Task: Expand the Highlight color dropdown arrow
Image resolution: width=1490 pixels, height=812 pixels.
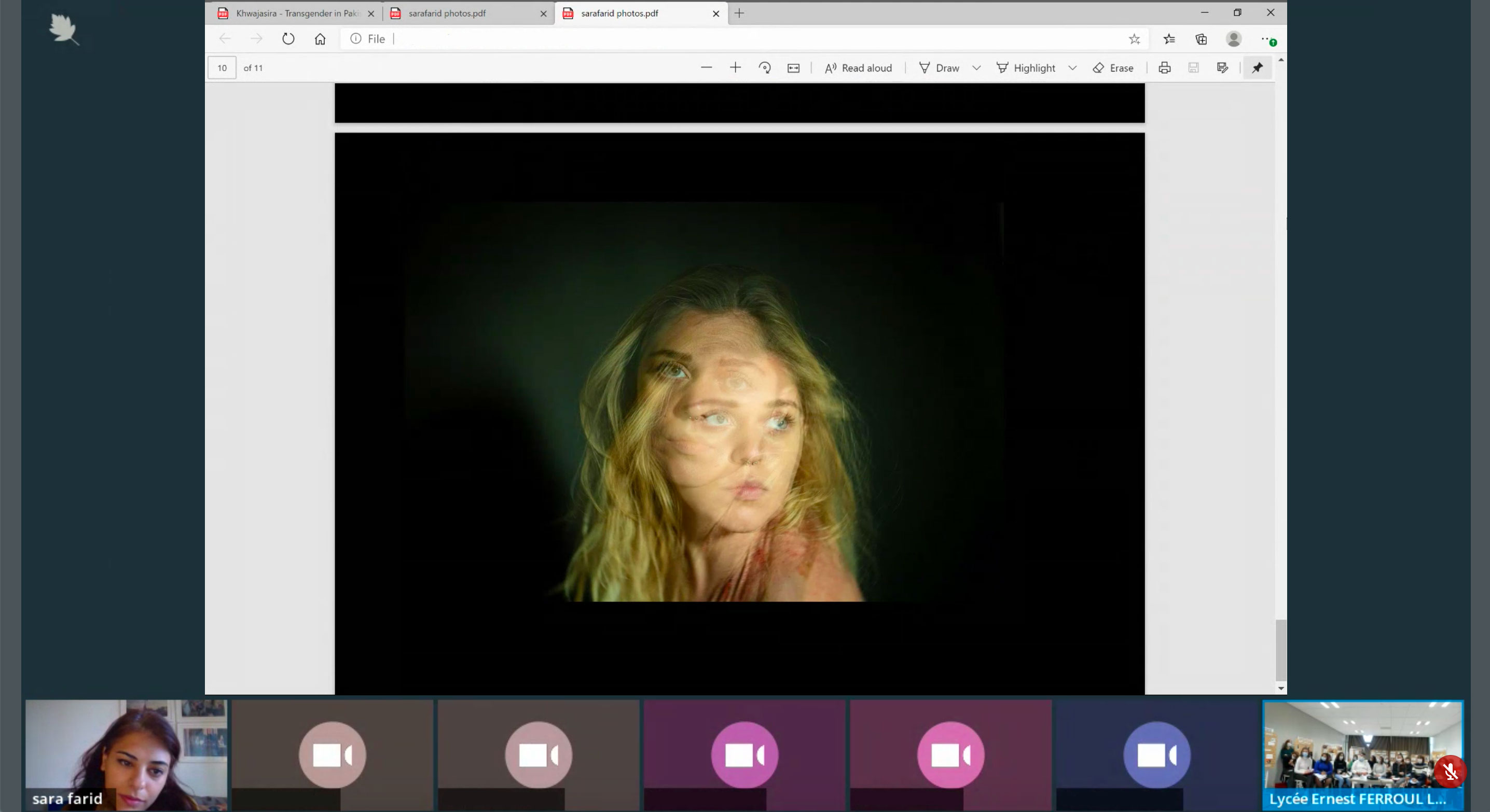Action: tap(1072, 67)
